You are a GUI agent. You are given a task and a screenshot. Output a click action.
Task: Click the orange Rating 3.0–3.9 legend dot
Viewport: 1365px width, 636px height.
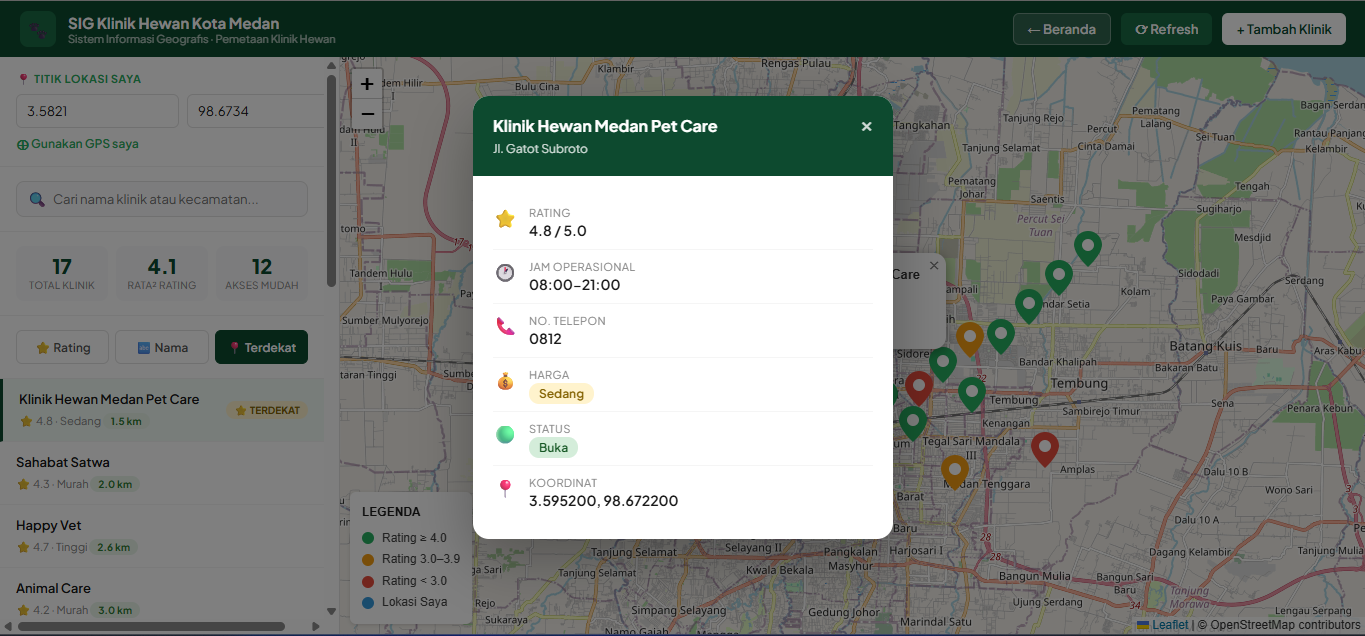pos(368,559)
